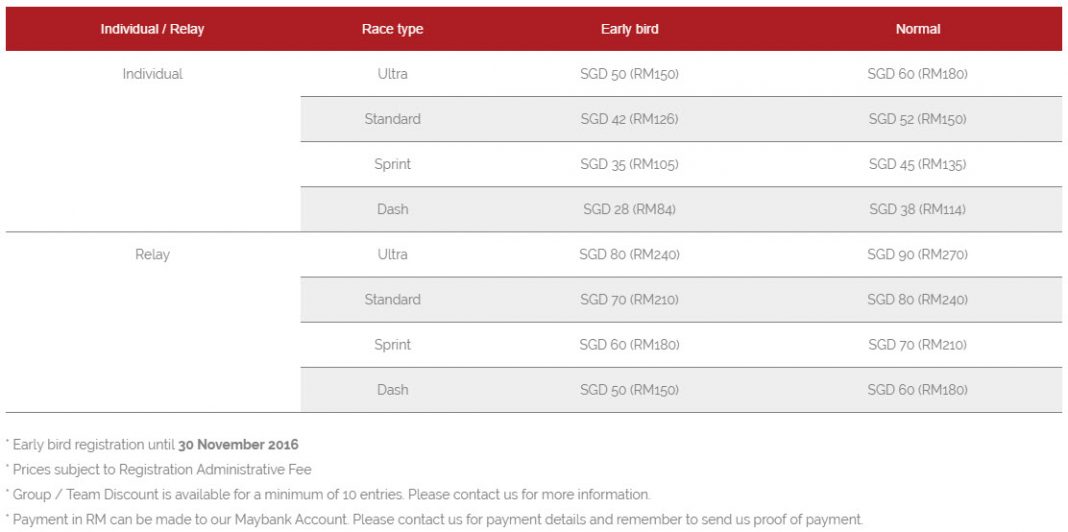Select the Individual Sprint race type cell
This screenshot has width=1068, height=532.
pyautogui.click(x=392, y=164)
